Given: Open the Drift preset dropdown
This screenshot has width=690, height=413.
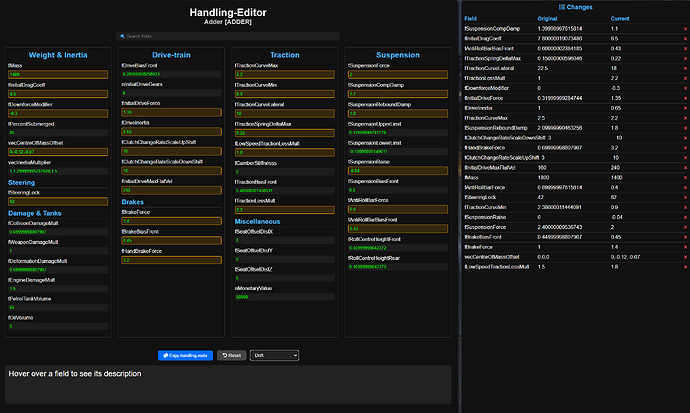Looking at the screenshot, I should click(275, 355).
